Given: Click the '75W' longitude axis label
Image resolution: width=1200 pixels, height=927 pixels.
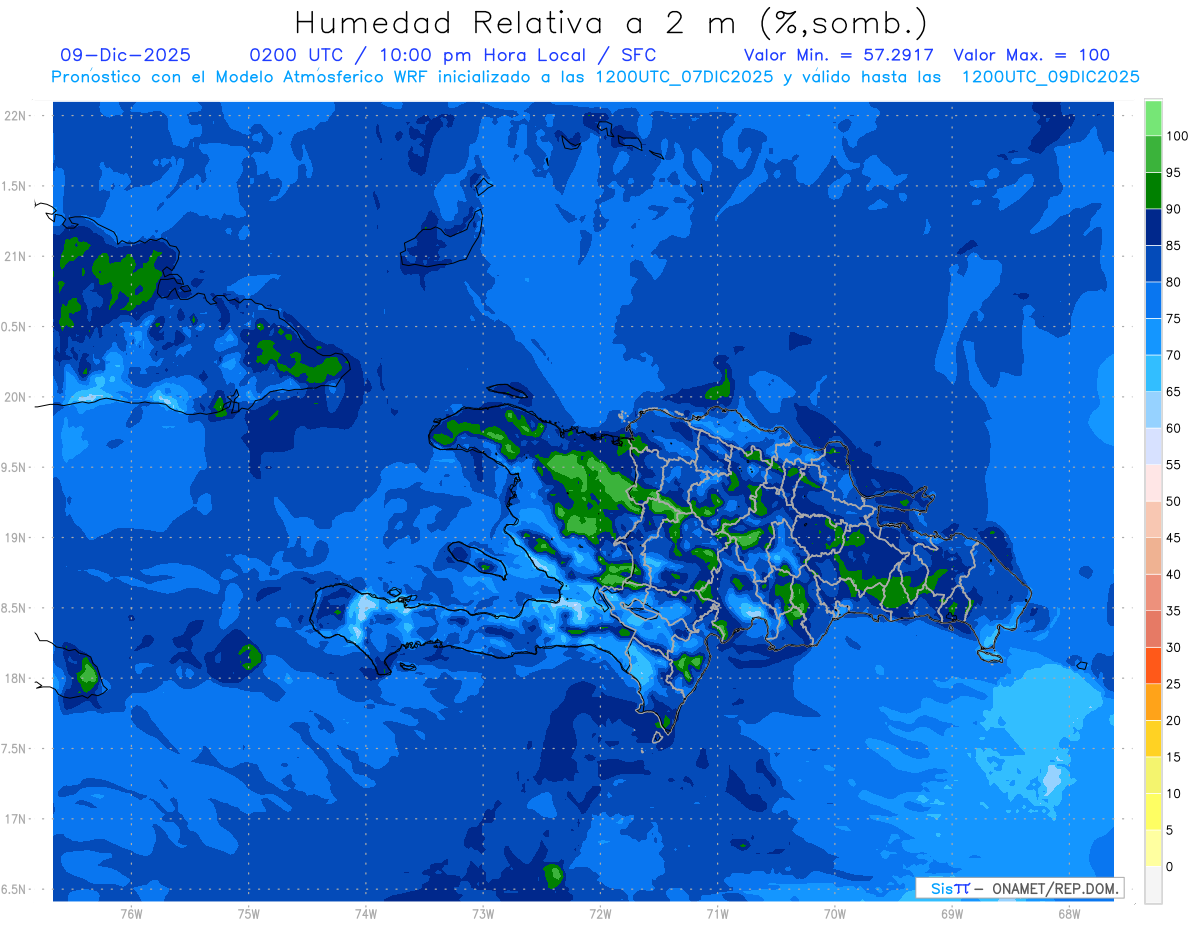Looking at the screenshot, I should click(249, 913).
